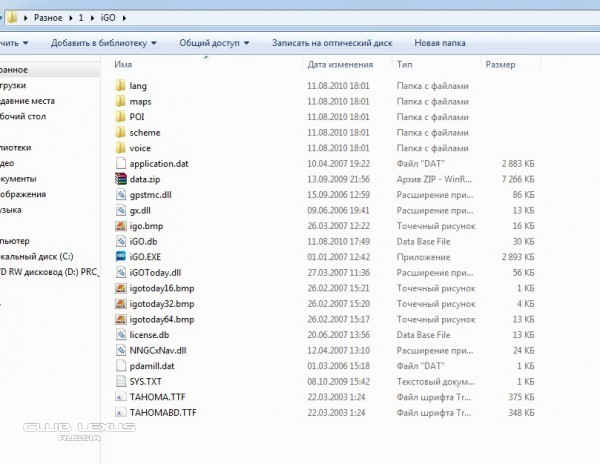Click the 'Тип' column header
The image size is (600, 464).
pyautogui.click(x=405, y=64)
